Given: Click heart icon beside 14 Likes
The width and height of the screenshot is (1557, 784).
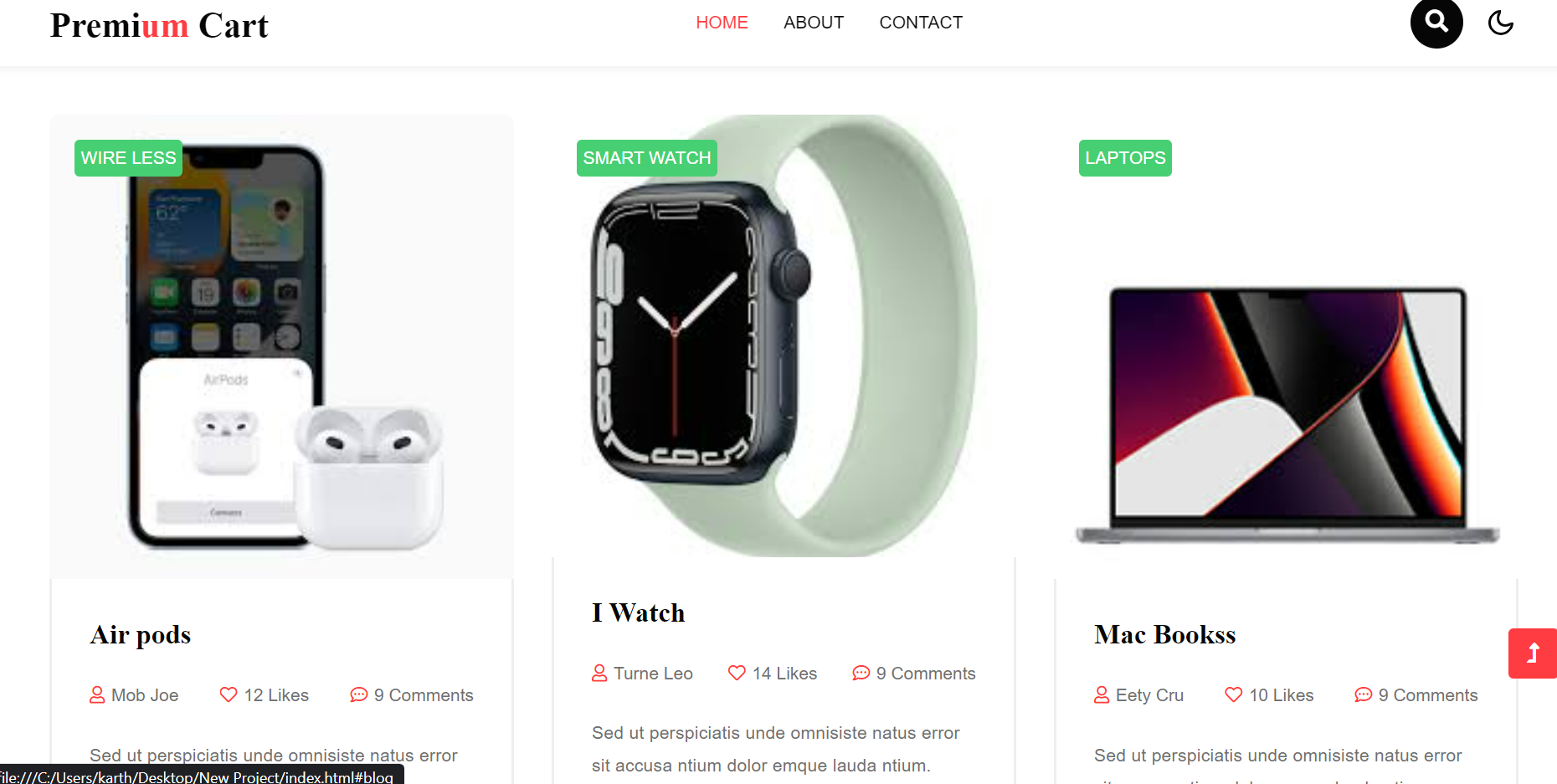Looking at the screenshot, I should 737,673.
